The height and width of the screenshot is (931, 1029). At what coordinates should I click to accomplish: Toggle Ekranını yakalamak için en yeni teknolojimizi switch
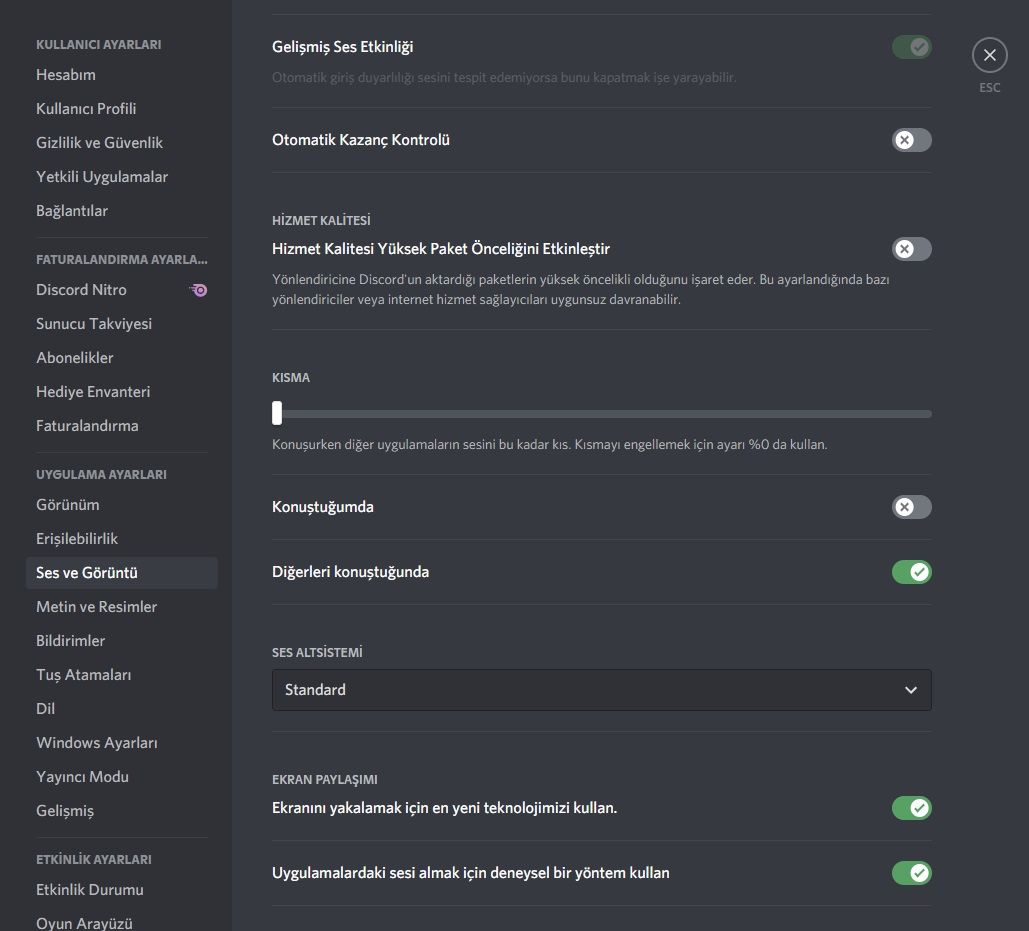point(911,807)
